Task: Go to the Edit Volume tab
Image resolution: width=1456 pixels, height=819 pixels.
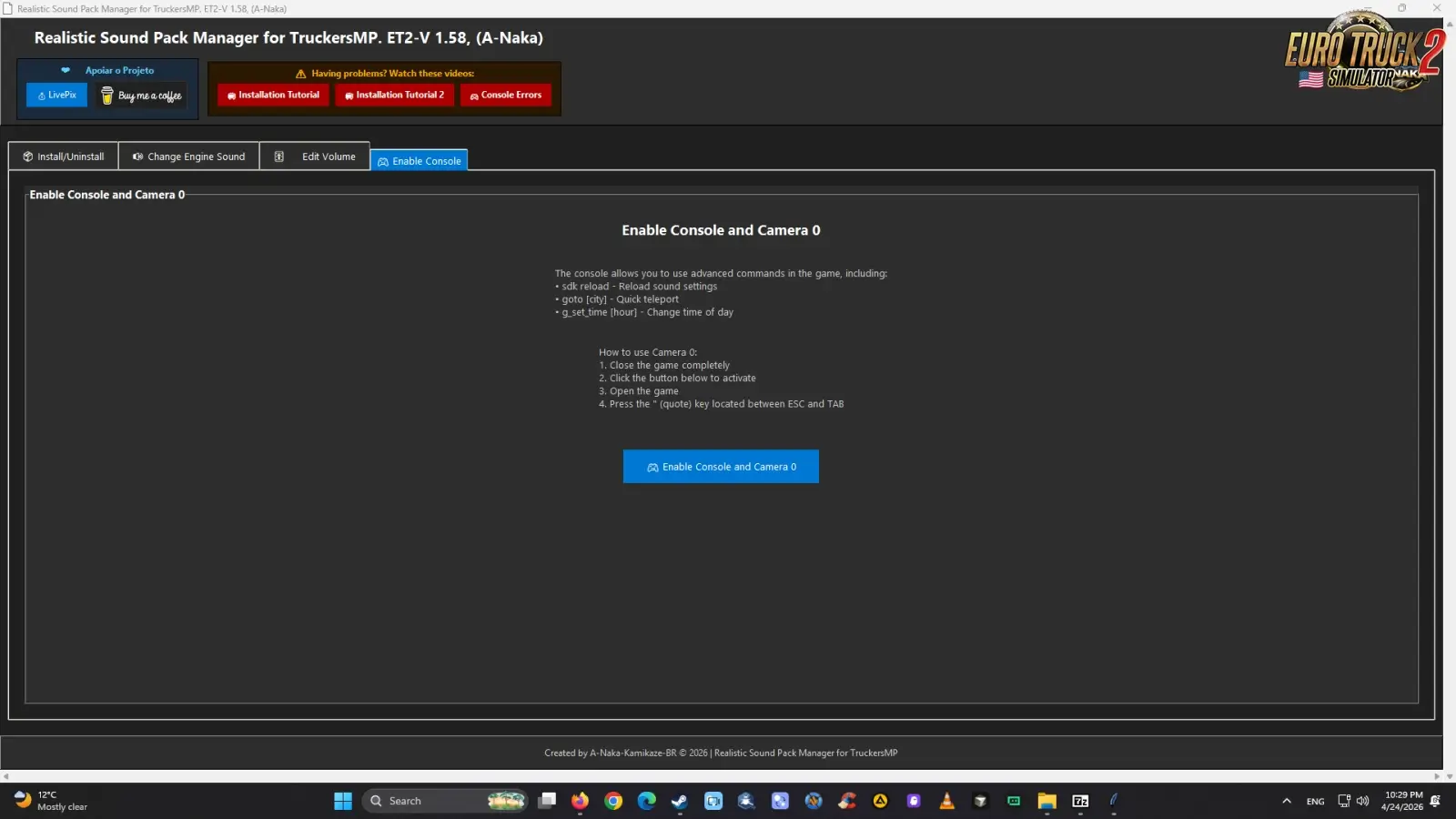Action: [x=316, y=157]
